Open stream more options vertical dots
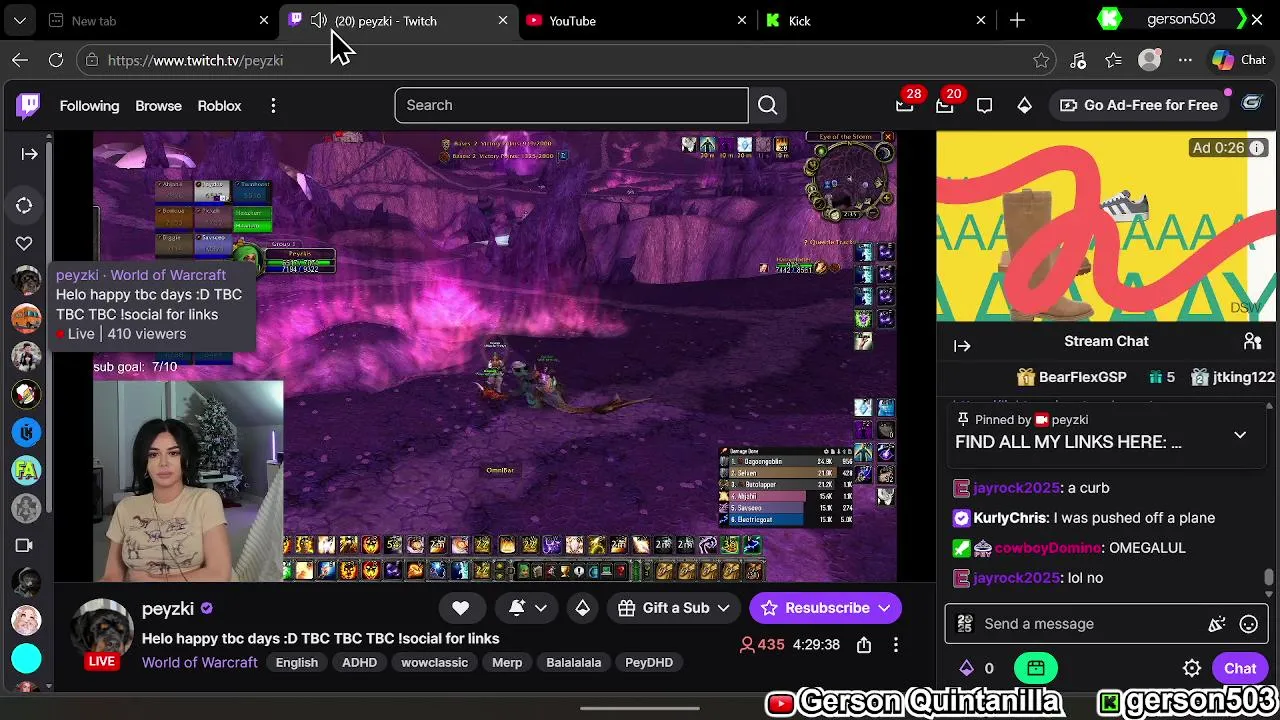The height and width of the screenshot is (720, 1280). pos(896,645)
